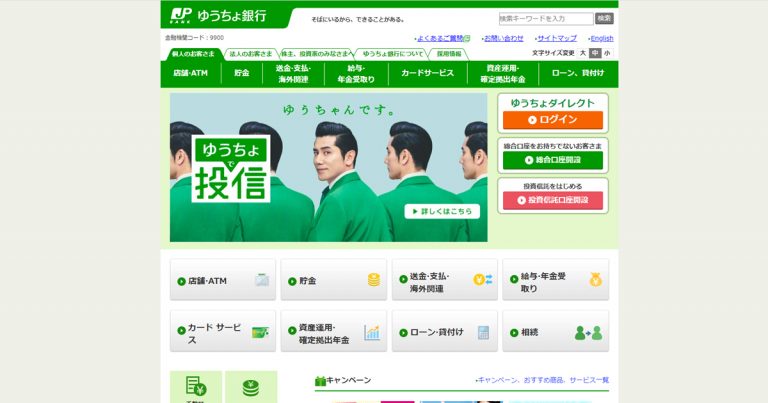The height and width of the screenshot is (403, 768).
Task: Switch to the English site link
Action: pos(602,38)
